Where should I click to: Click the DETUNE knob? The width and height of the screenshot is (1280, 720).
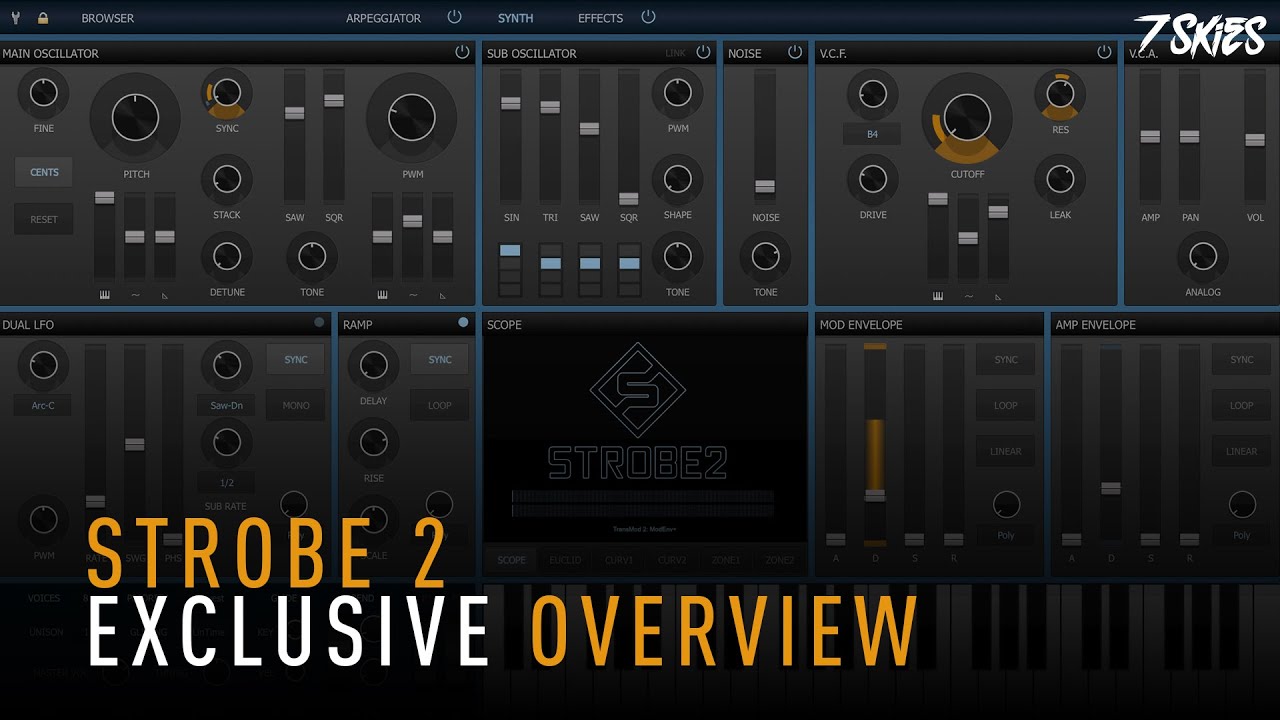[x=227, y=258]
